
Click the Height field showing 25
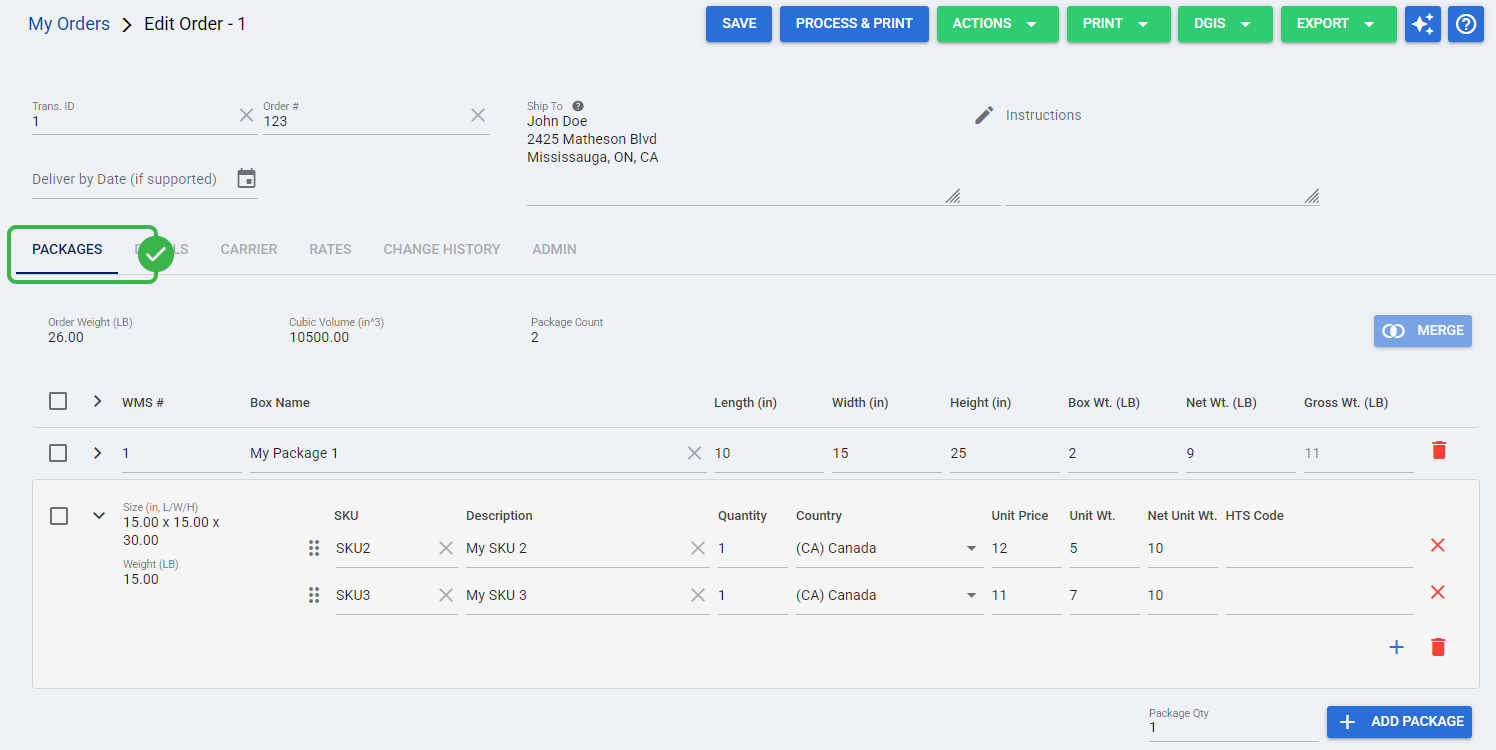click(x=1004, y=454)
